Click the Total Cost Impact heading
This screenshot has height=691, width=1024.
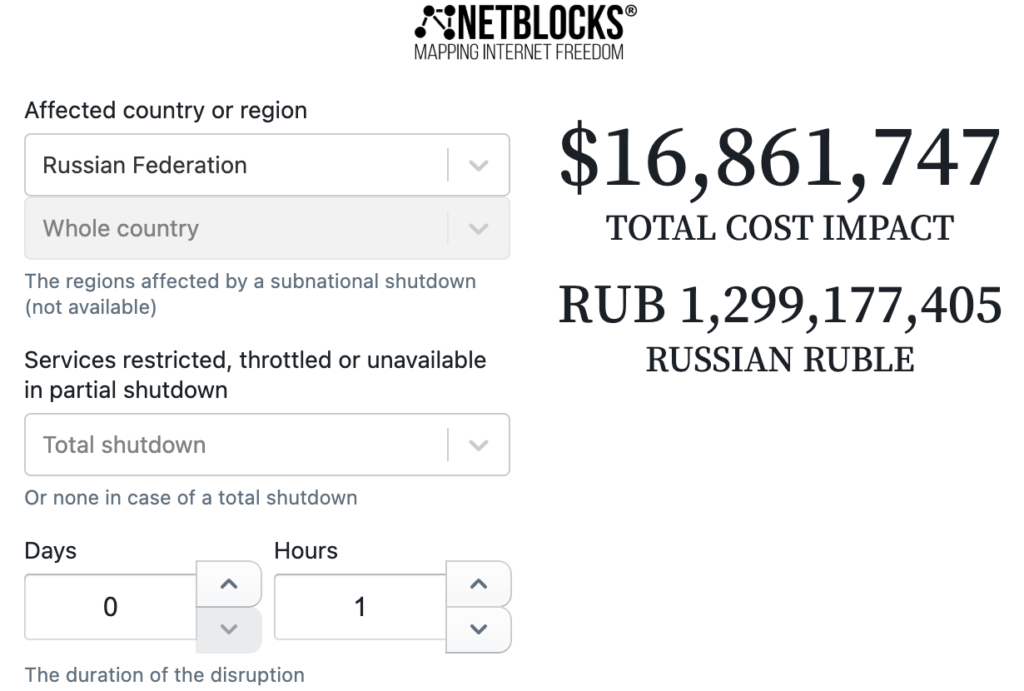(x=780, y=229)
